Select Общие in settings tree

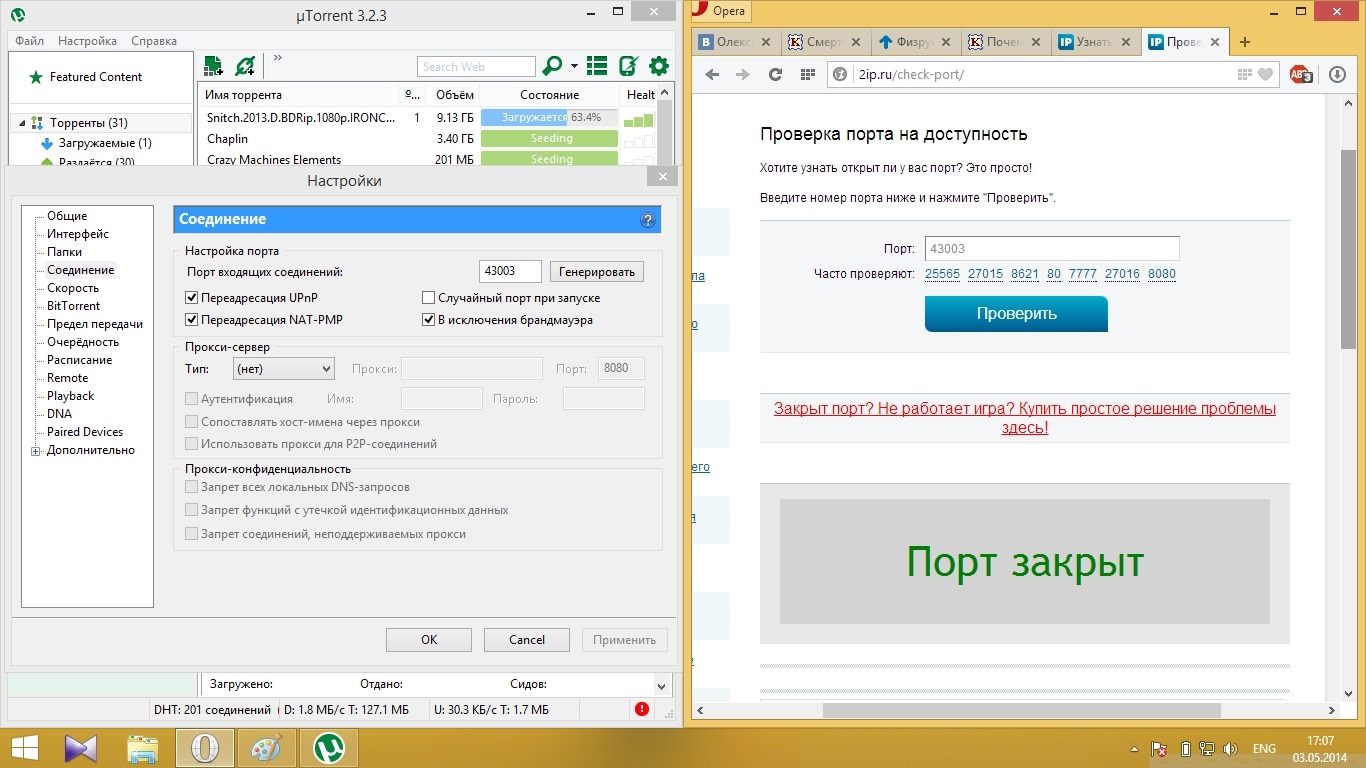(67, 216)
